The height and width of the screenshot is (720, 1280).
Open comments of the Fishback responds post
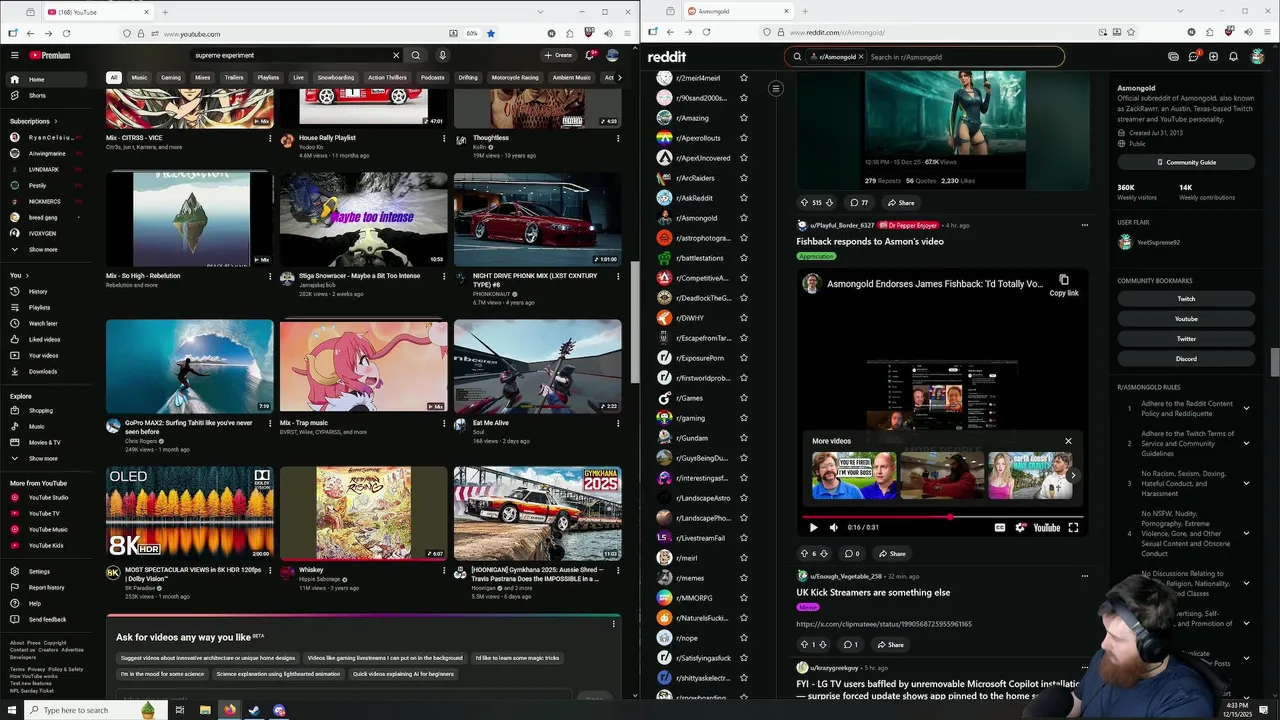click(851, 553)
